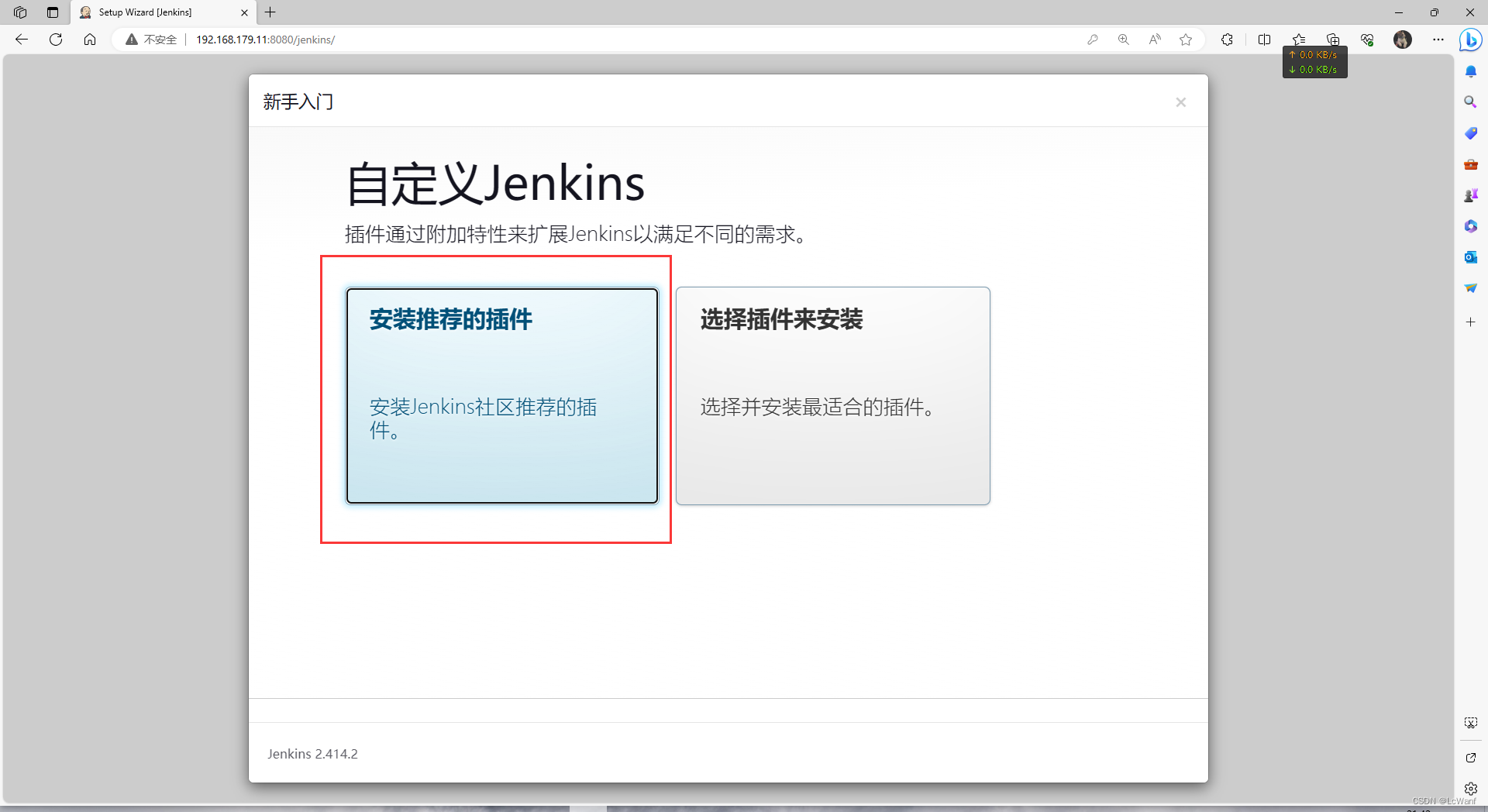Open saved password key icon
This screenshot has height=812, width=1488.
(1093, 40)
